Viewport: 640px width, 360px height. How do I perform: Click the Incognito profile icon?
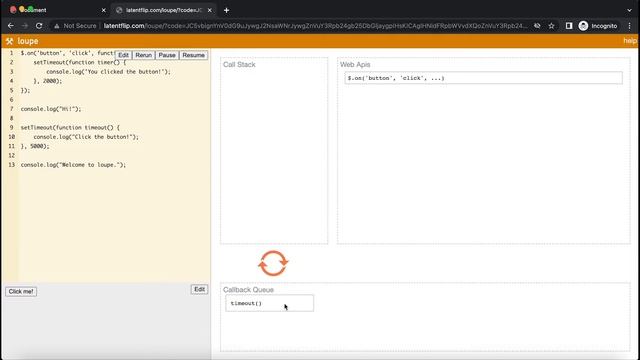(x=583, y=26)
